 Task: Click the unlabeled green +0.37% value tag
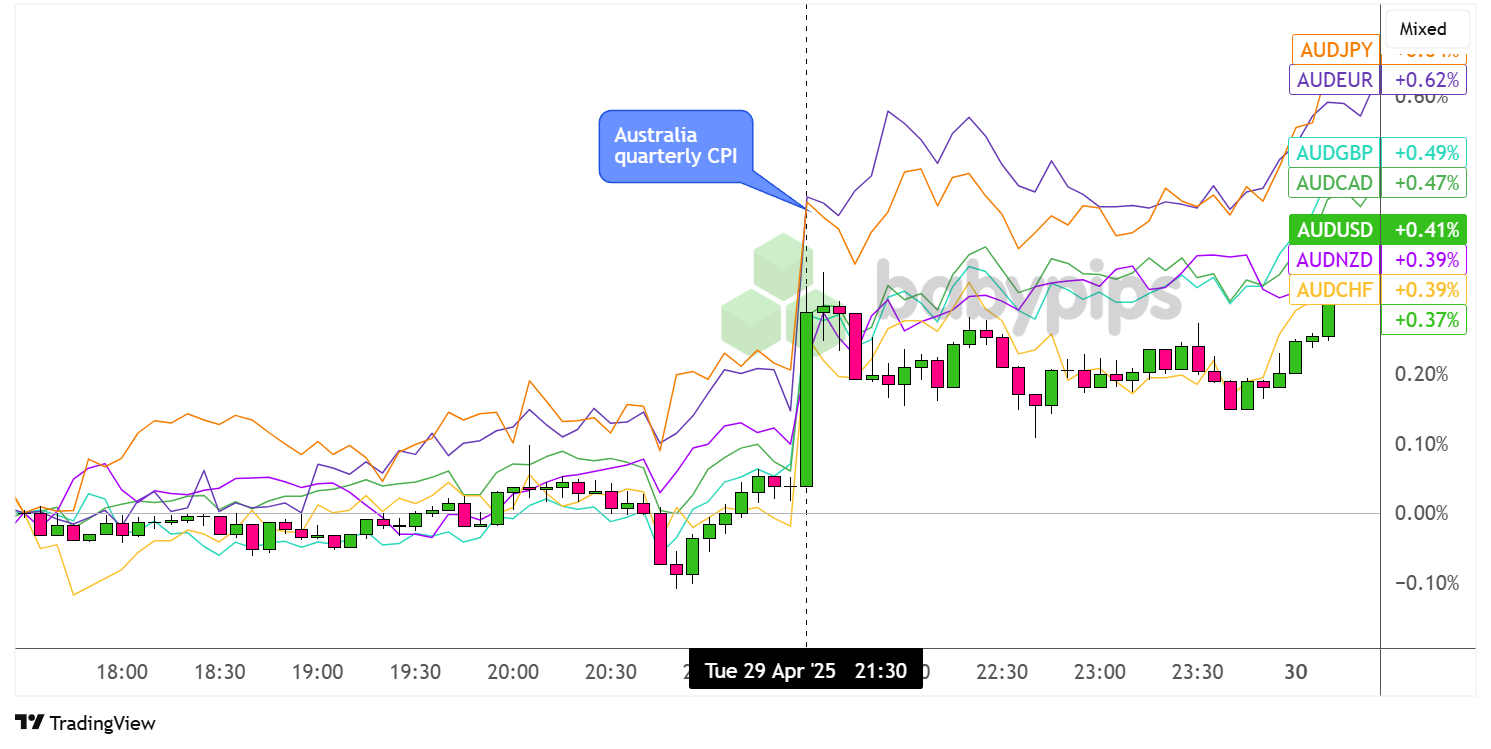1423,320
